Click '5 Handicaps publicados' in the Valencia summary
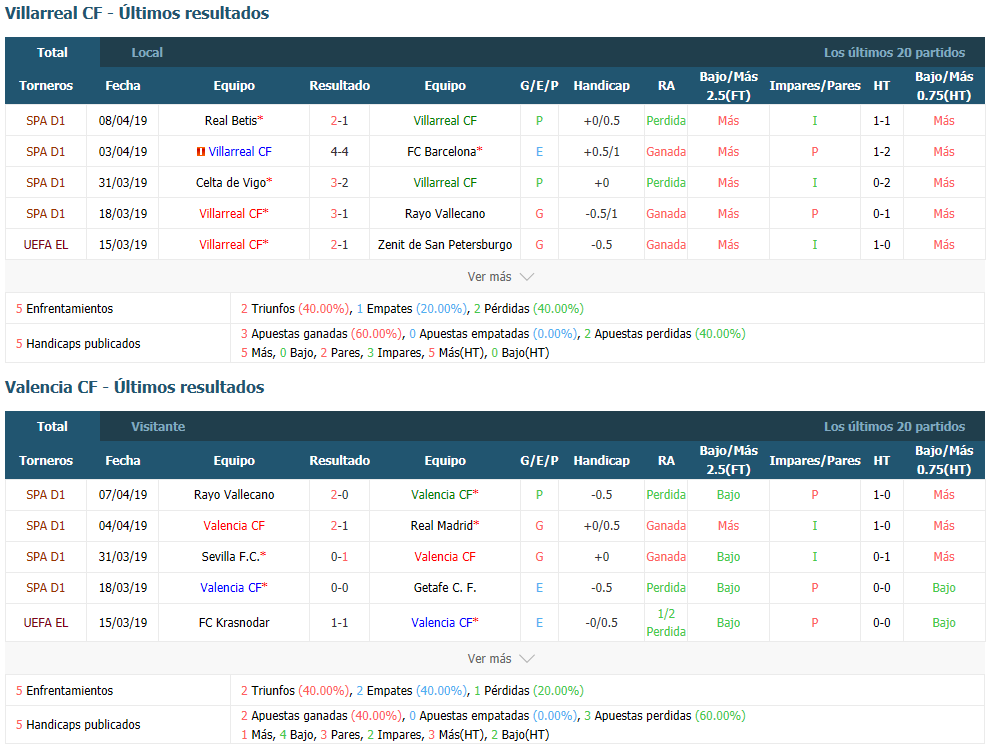991x751 pixels. [x=78, y=724]
